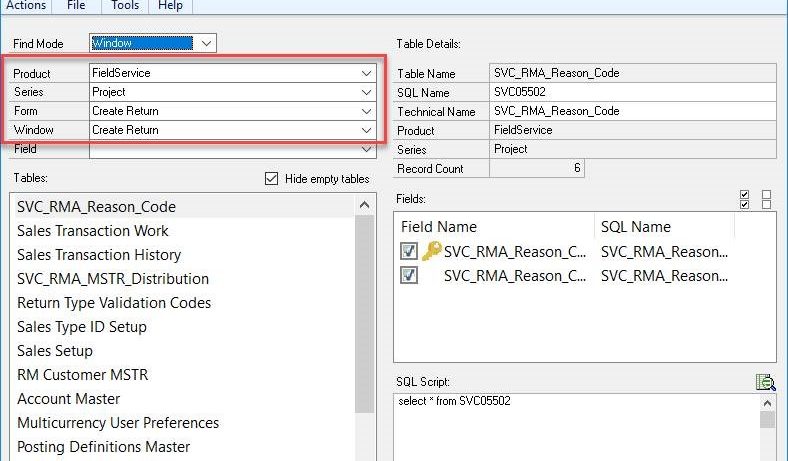Click the Tables list scrollbar thumb

click(364, 314)
